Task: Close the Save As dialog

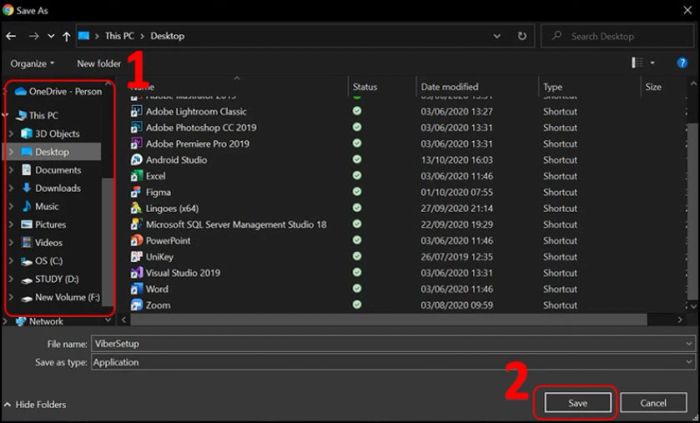Action: click(x=688, y=10)
